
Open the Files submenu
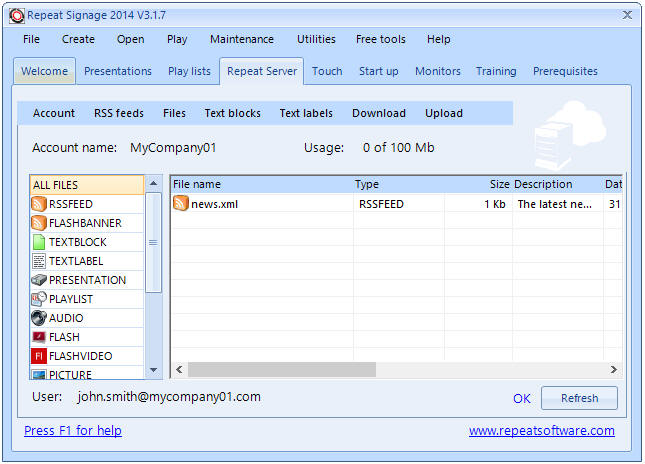174,113
